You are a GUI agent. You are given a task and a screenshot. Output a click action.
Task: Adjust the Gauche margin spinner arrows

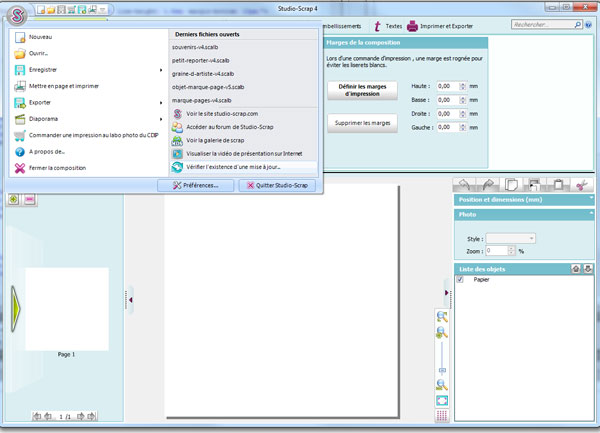pyautogui.click(x=463, y=128)
